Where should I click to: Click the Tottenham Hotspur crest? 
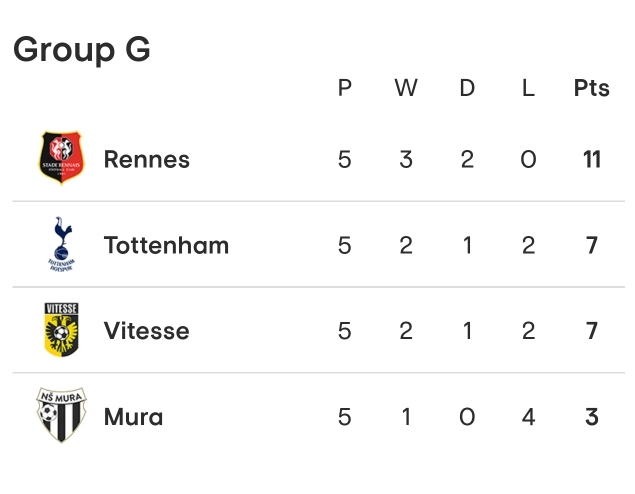pyautogui.click(x=62, y=244)
